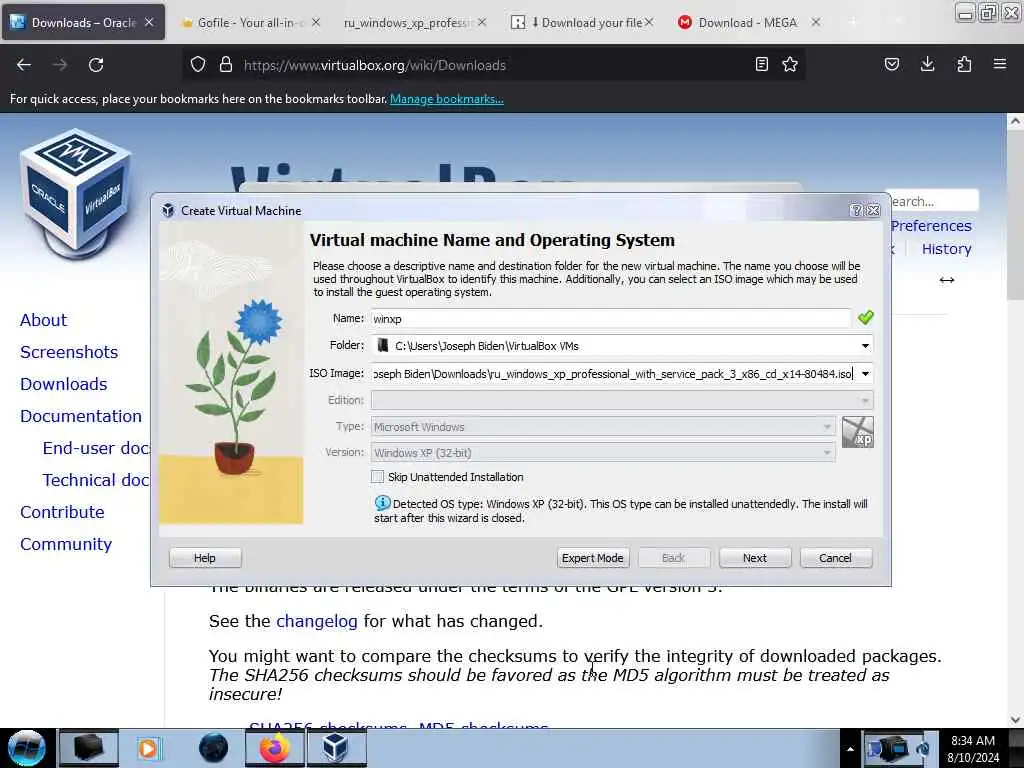Open the black folder taskbar icon
This screenshot has height=768, width=1024.
[89, 748]
